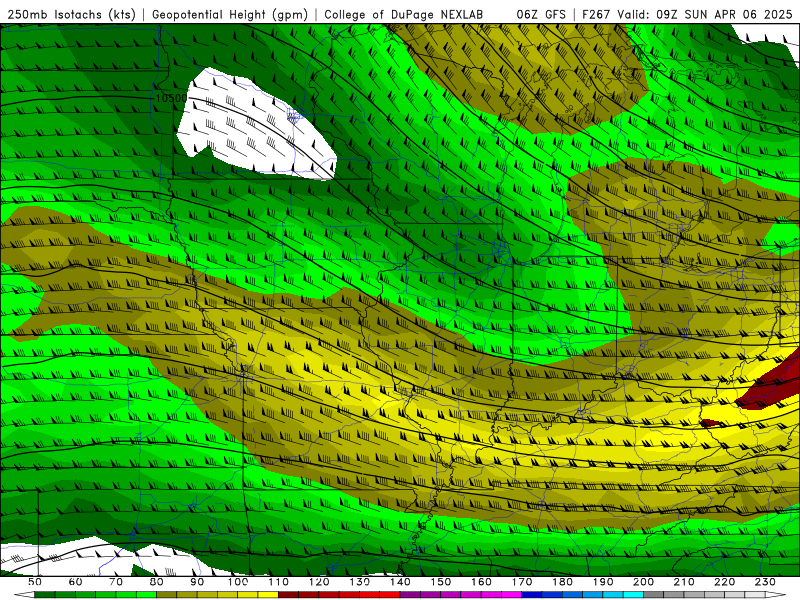Click the '110' label on the color scale

click(x=279, y=582)
